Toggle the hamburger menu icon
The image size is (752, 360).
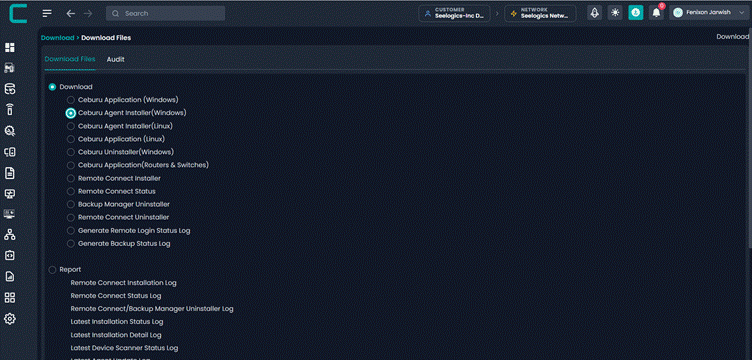[47, 13]
